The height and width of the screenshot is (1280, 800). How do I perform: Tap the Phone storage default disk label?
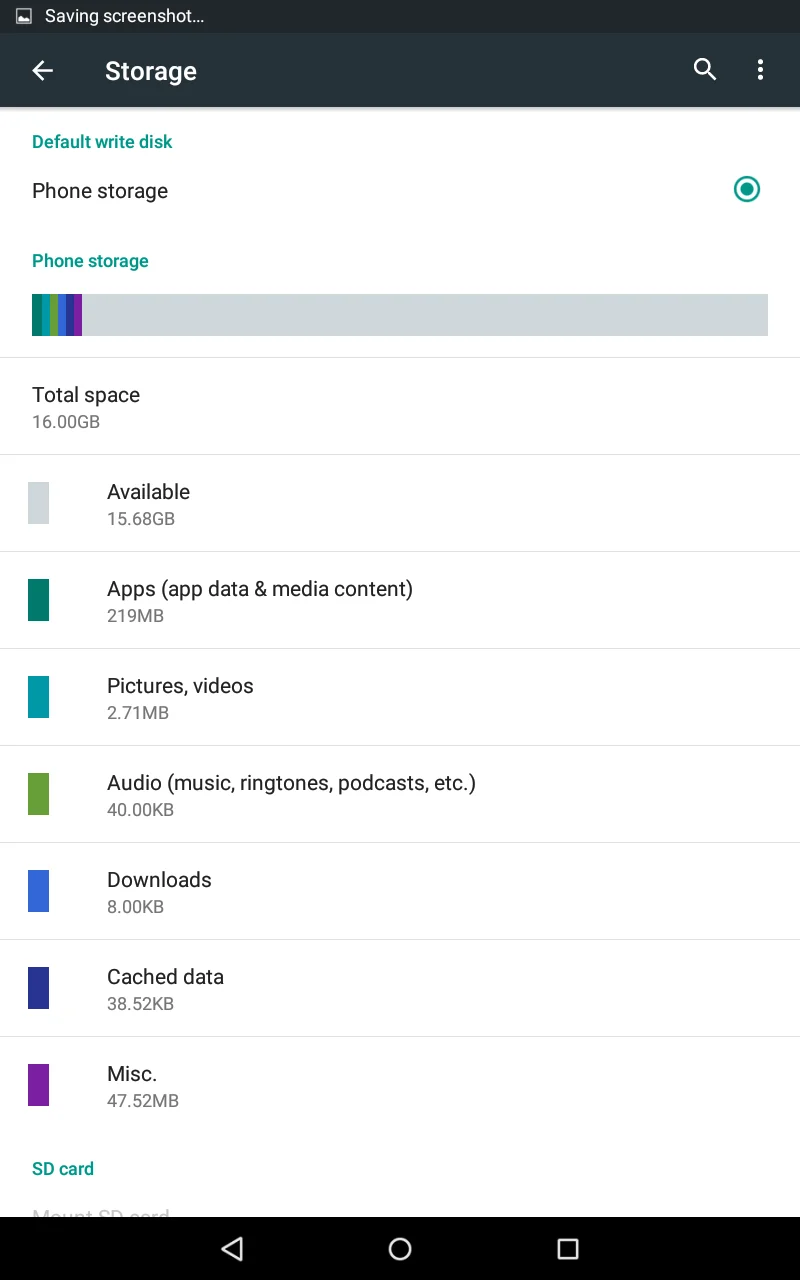[x=100, y=191]
